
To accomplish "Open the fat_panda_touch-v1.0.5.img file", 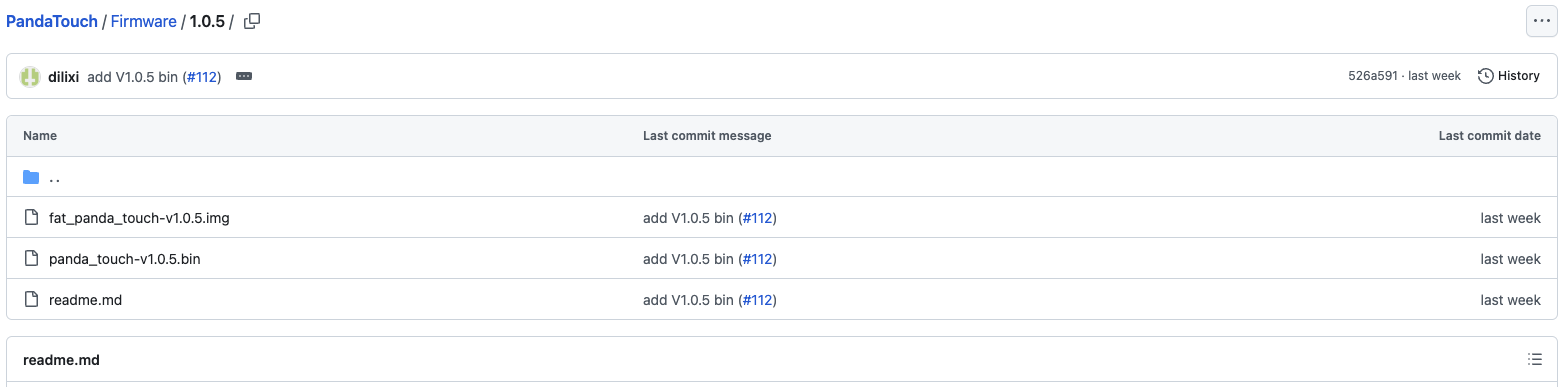I will tap(139, 217).
